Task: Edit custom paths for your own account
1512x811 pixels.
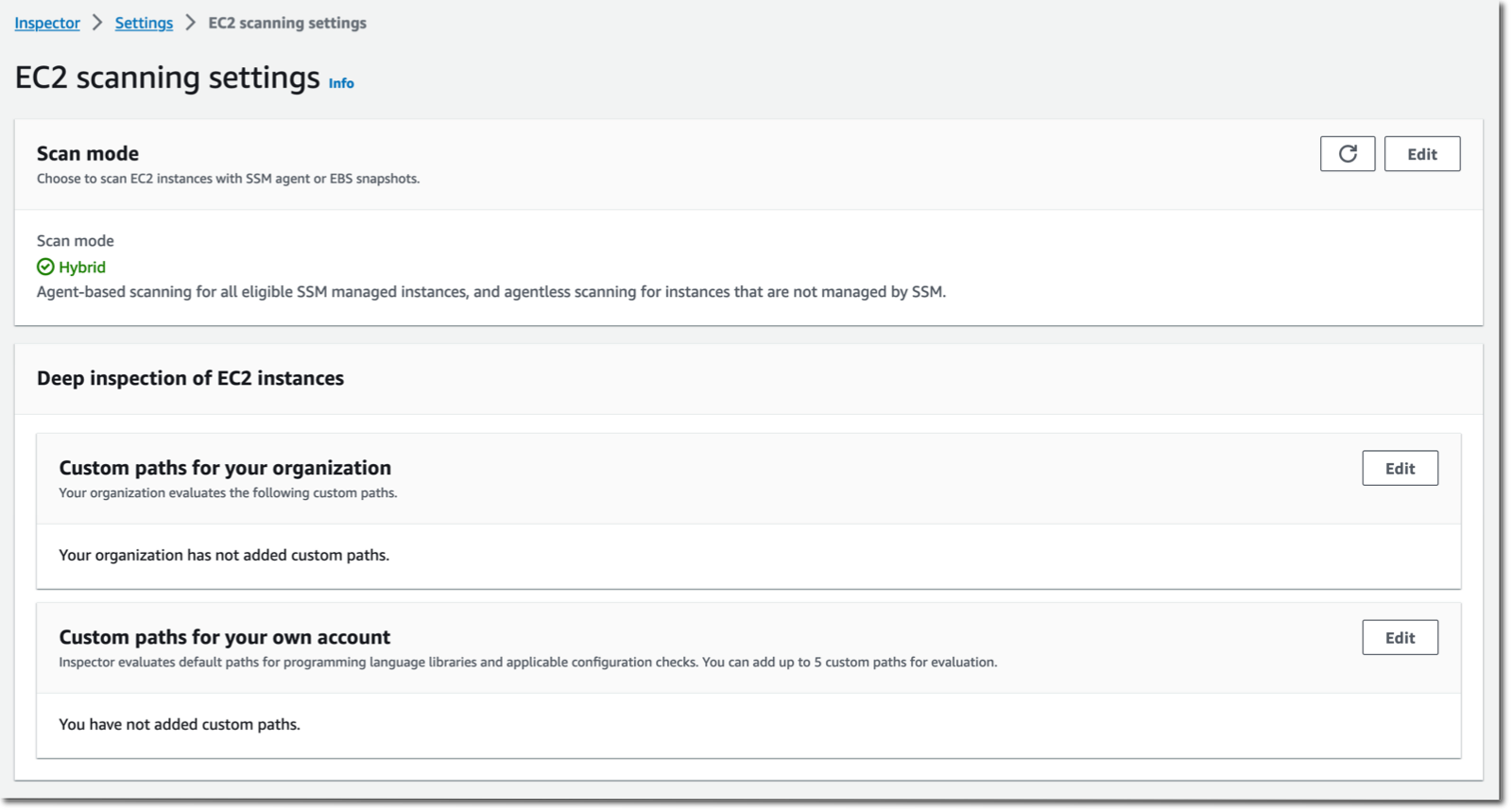Action: click(x=1400, y=637)
